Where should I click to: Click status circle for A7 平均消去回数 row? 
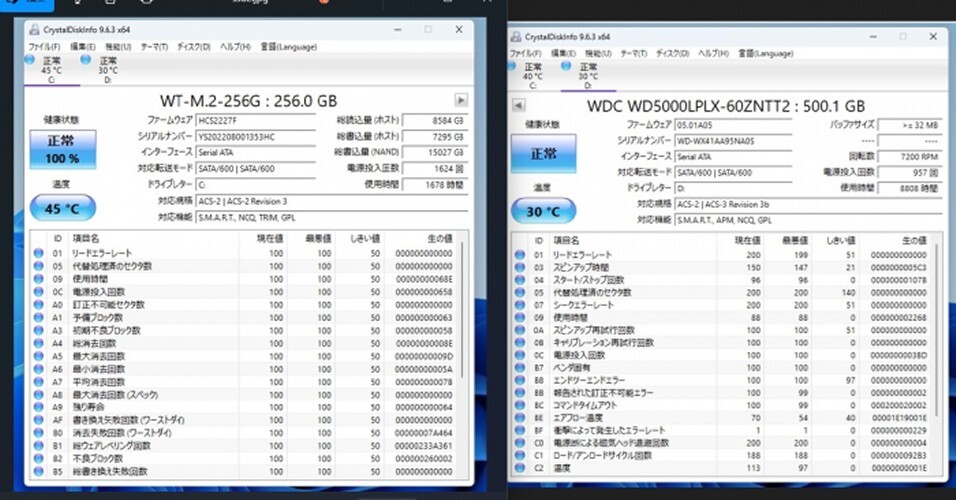pos(38,382)
